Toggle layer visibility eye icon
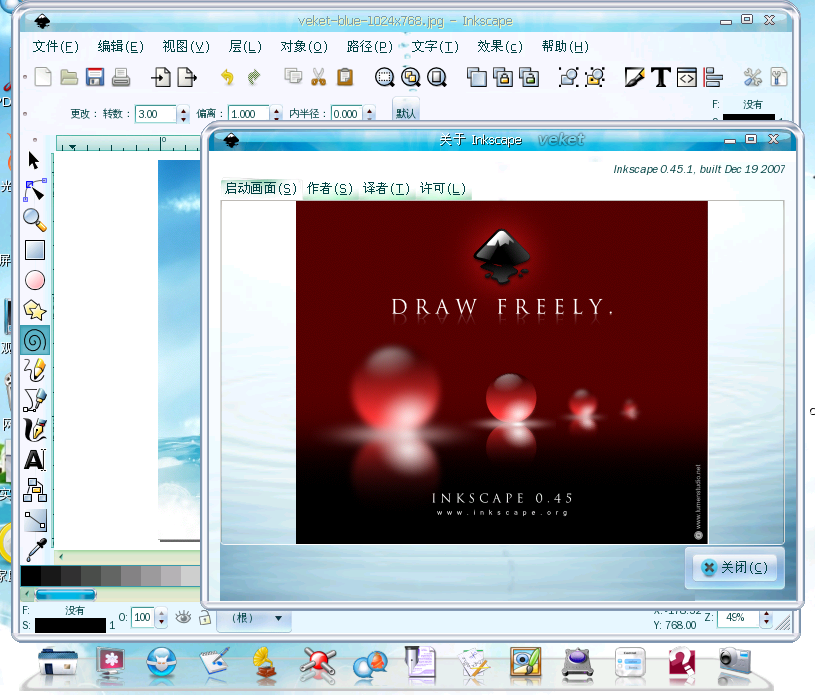This screenshot has width=815, height=695. click(183, 617)
